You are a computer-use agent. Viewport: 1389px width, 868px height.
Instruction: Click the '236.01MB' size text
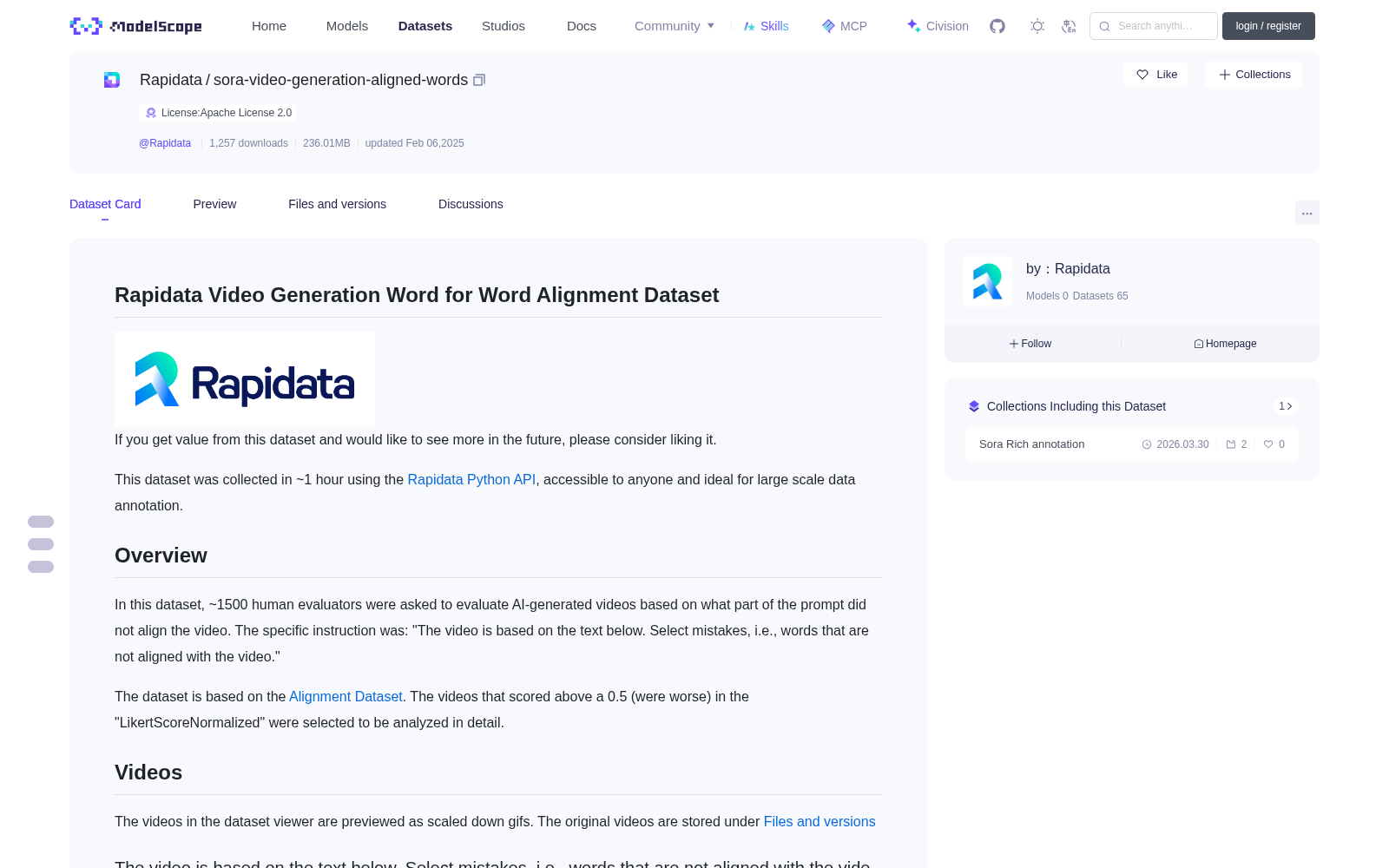tap(326, 143)
